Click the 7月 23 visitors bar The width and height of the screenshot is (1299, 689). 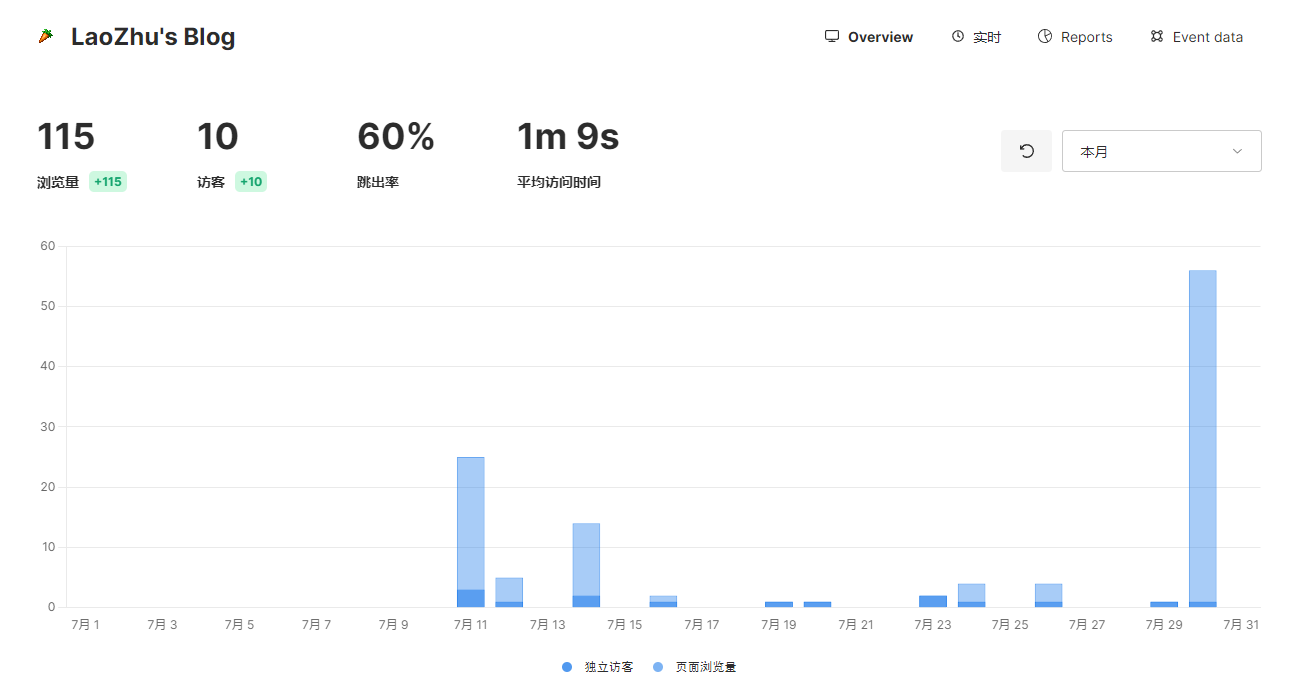tap(933, 601)
